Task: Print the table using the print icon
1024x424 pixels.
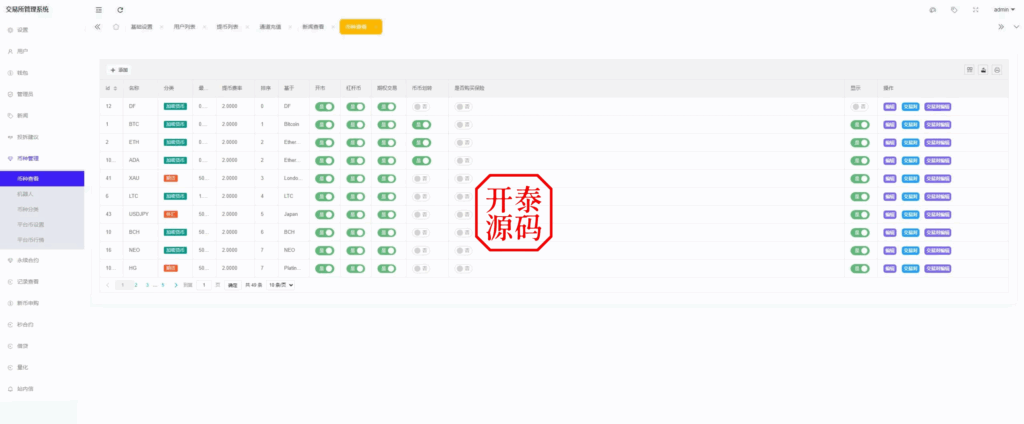Action: [x=997, y=70]
